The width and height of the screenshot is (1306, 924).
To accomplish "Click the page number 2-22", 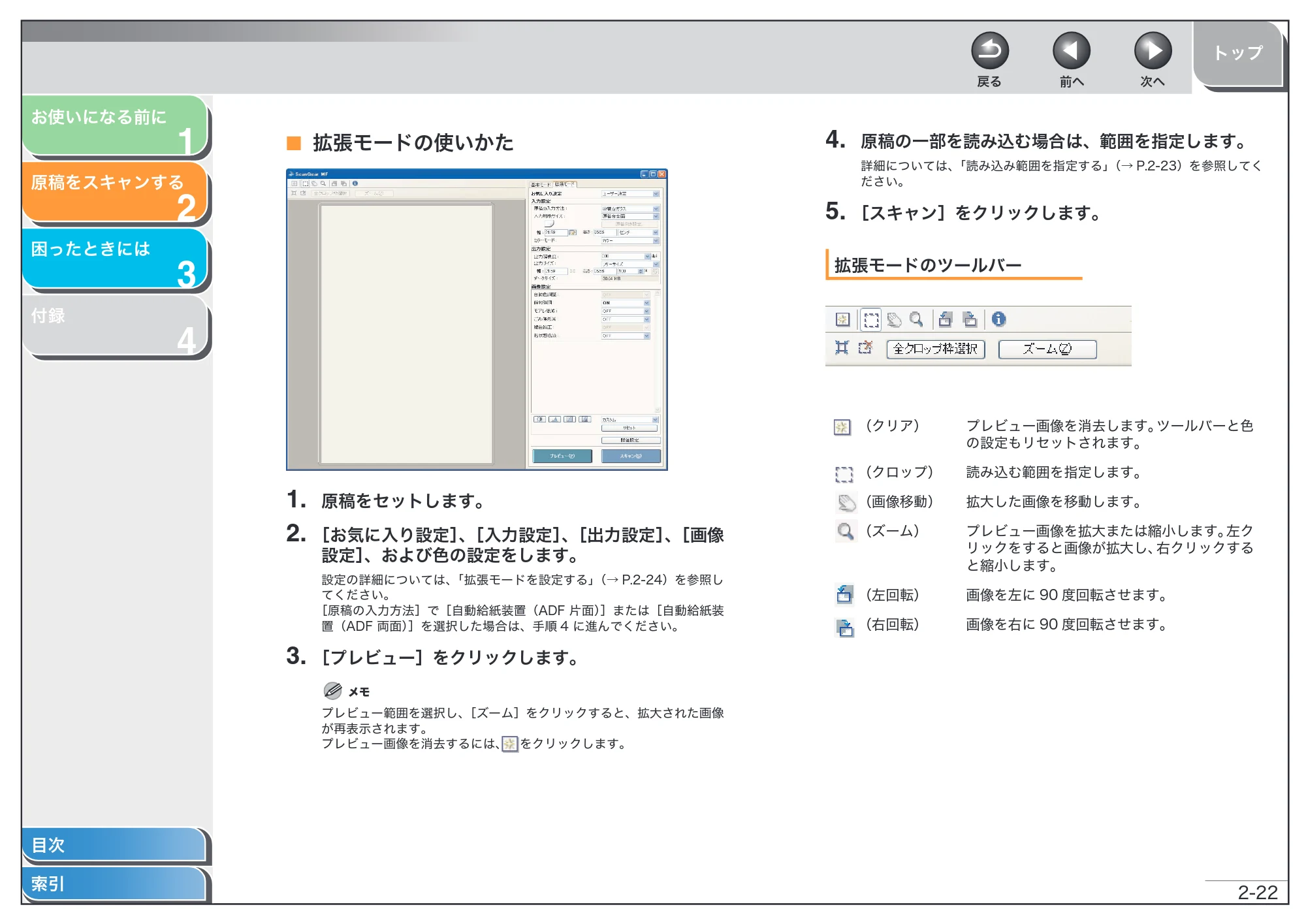I will point(1258,892).
